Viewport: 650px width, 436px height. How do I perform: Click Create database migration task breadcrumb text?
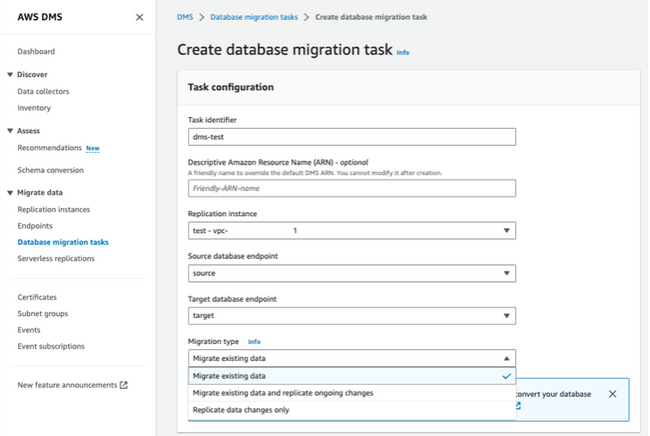[x=371, y=17]
